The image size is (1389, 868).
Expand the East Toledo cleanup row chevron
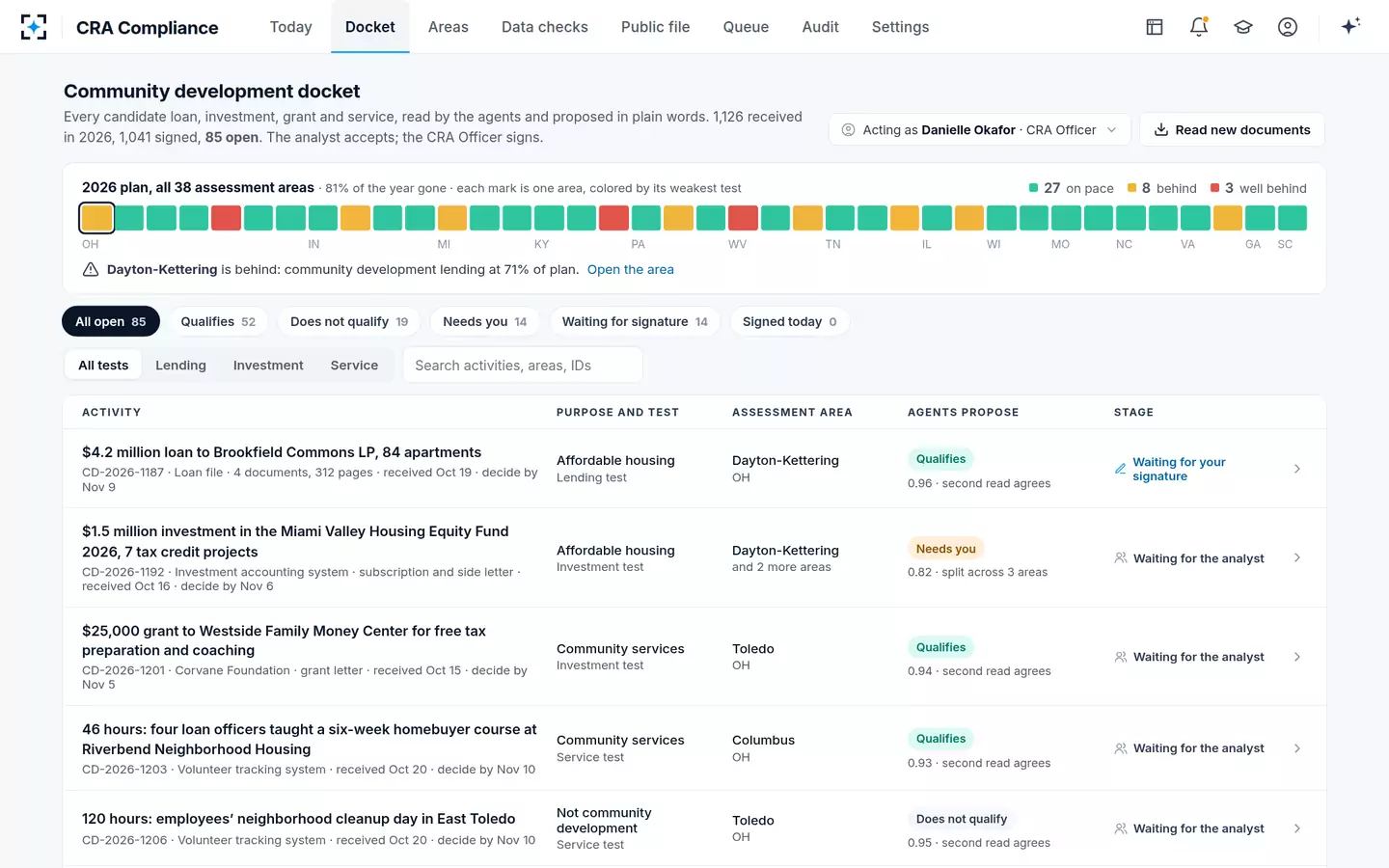click(x=1297, y=828)
